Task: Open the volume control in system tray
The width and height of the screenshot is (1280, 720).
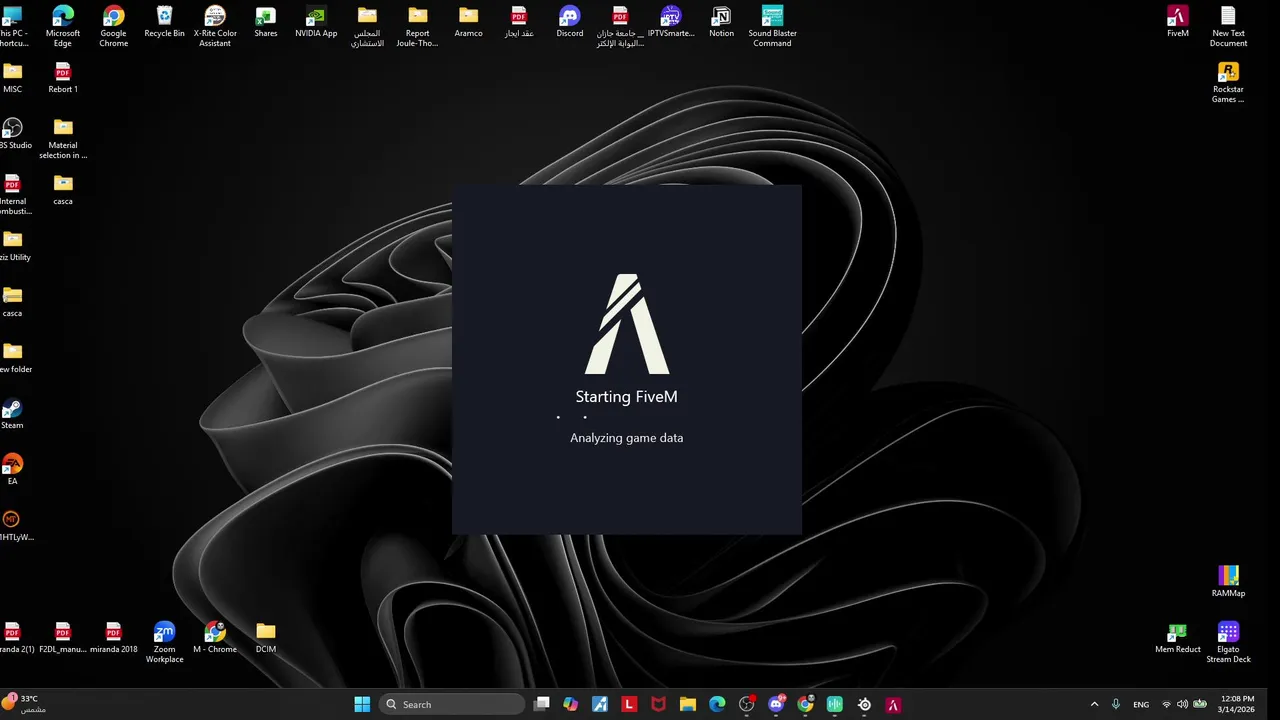Action: tap(1183, 704)
